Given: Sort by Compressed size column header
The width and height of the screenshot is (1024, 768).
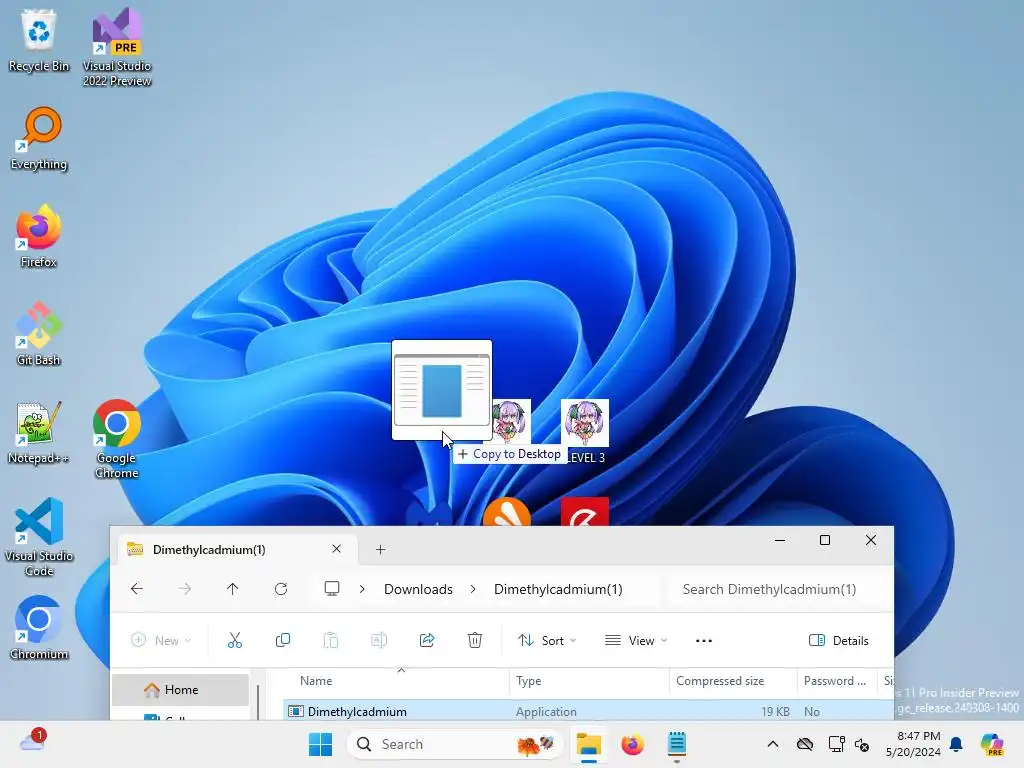Looking at the screenshot, I should click(733, 680).
